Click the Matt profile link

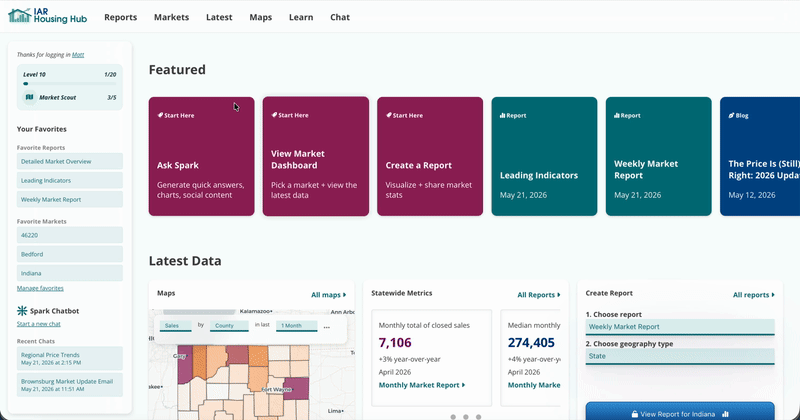(78, 55)
